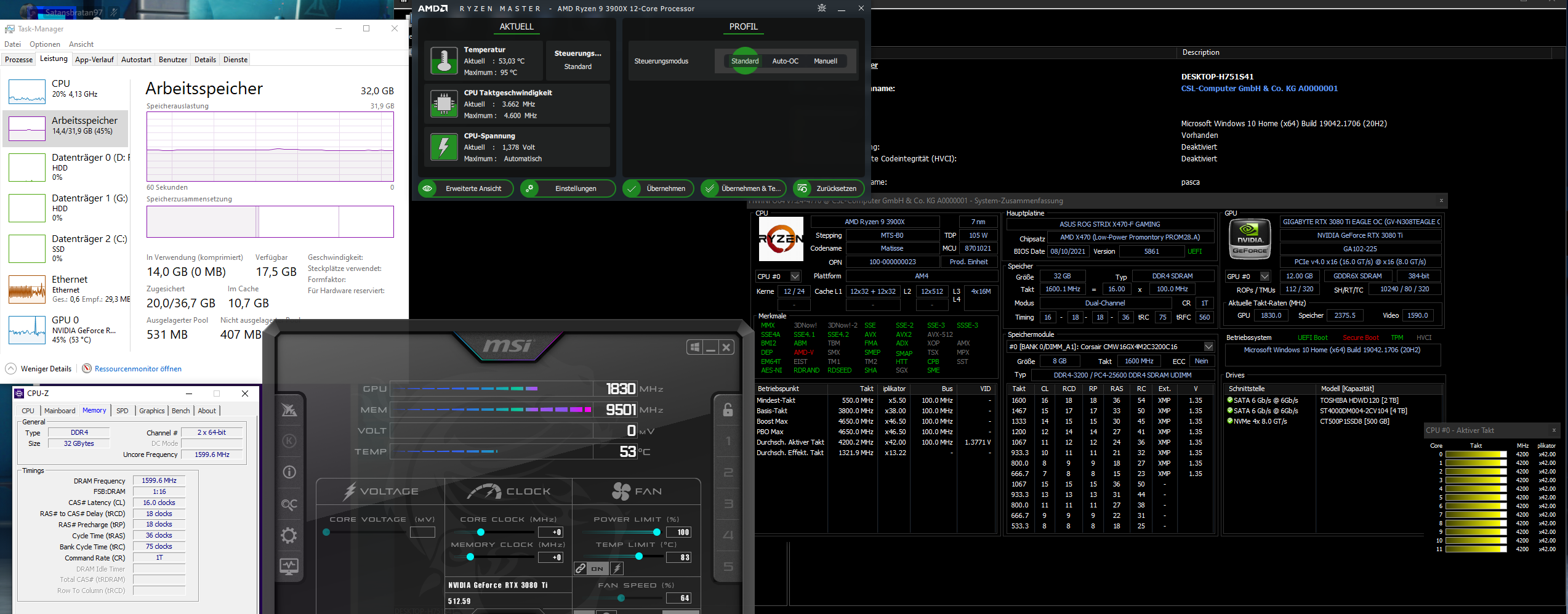Click the Temp Limit slider handle
This screenshot has width=1568, height=614.
pos(639,557)
